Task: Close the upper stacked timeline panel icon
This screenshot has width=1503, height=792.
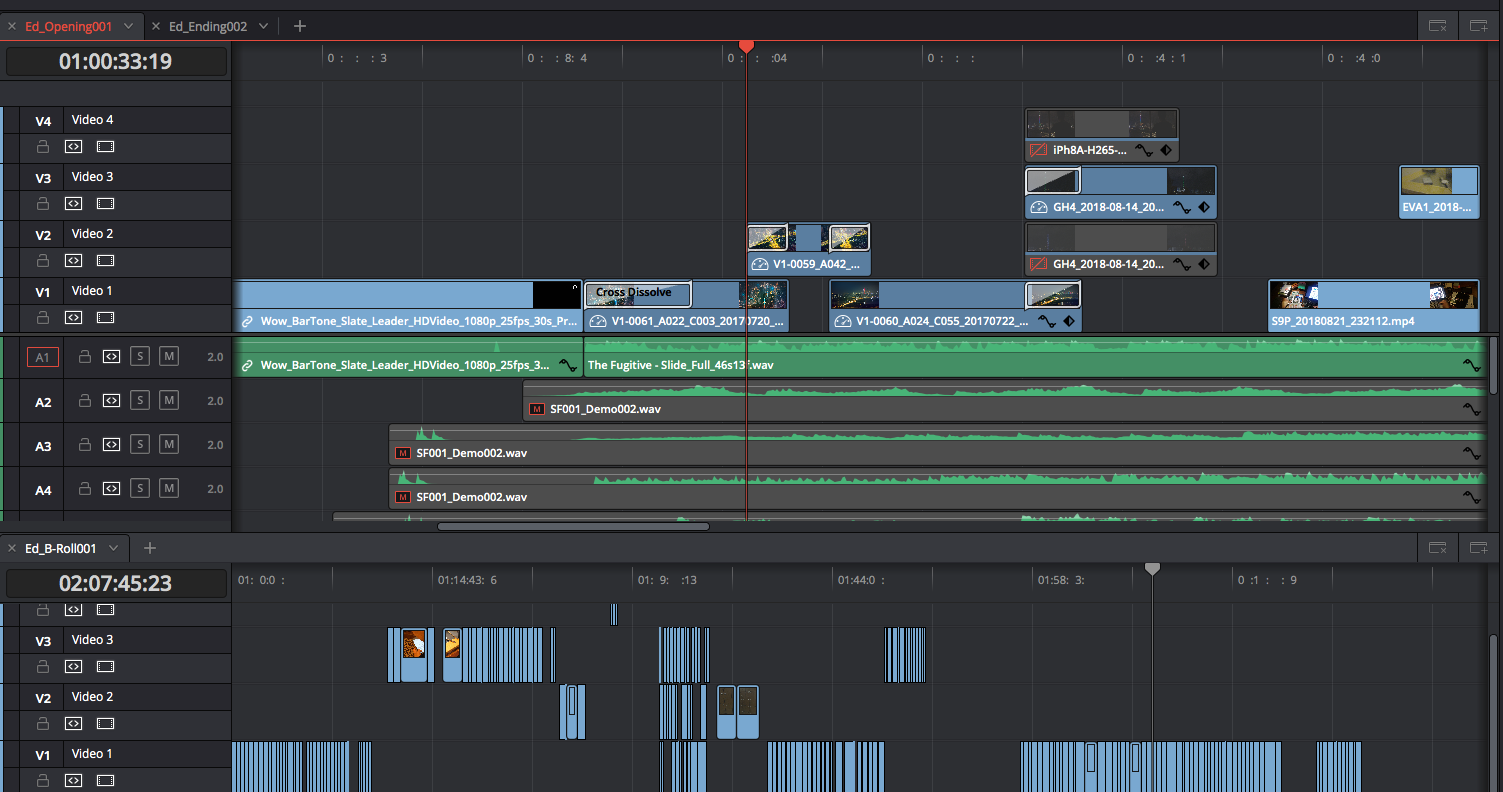Action: [1437, 26]
